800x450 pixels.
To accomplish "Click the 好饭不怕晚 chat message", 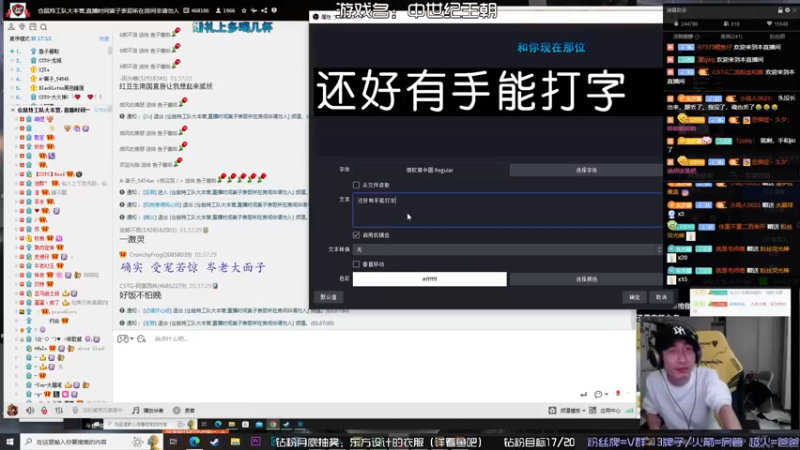I will point(140,295).
